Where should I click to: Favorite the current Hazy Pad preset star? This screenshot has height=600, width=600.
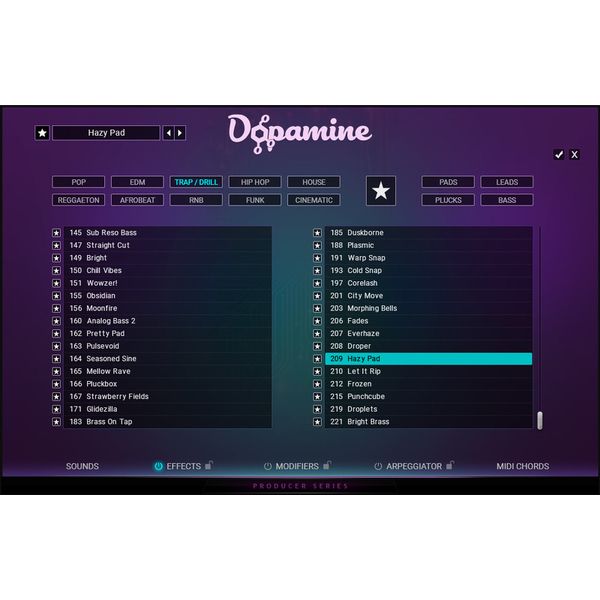point(42,133)
